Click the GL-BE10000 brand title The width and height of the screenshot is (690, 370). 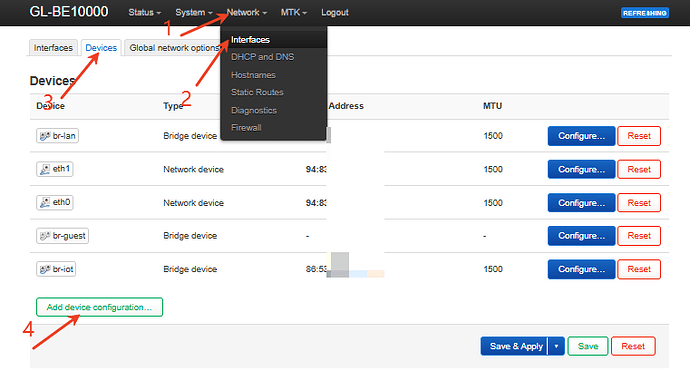(x=69, y=12)
